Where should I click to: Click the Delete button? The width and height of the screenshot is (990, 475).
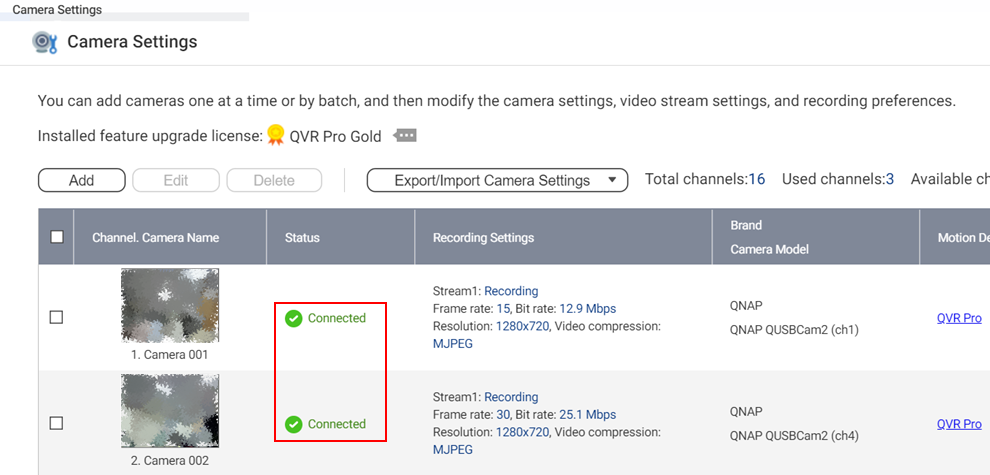(274, 180)
